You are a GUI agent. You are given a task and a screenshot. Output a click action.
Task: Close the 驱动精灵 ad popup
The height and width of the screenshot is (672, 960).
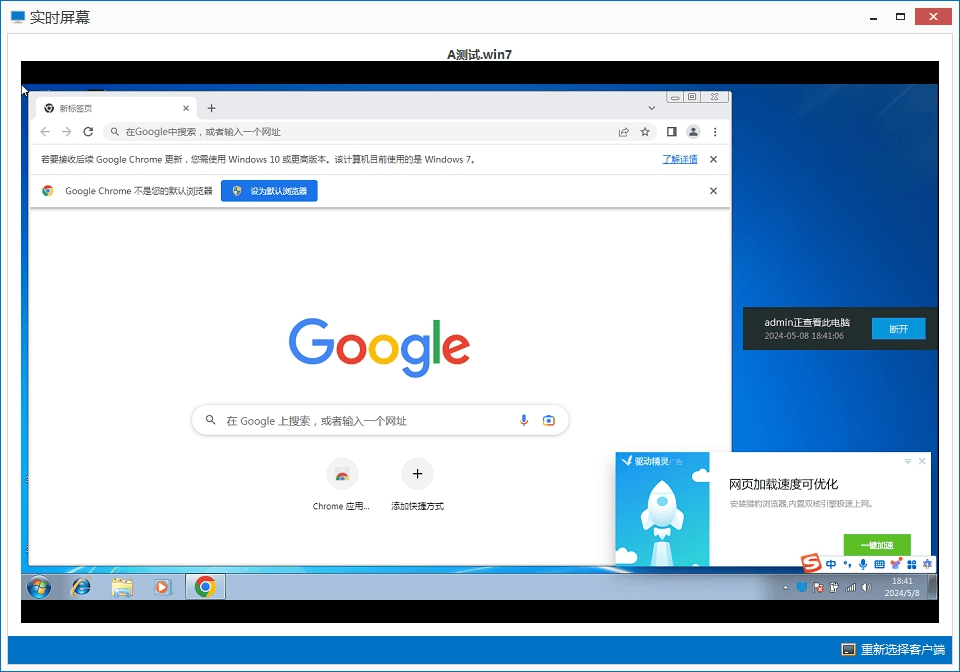(922, 461)
